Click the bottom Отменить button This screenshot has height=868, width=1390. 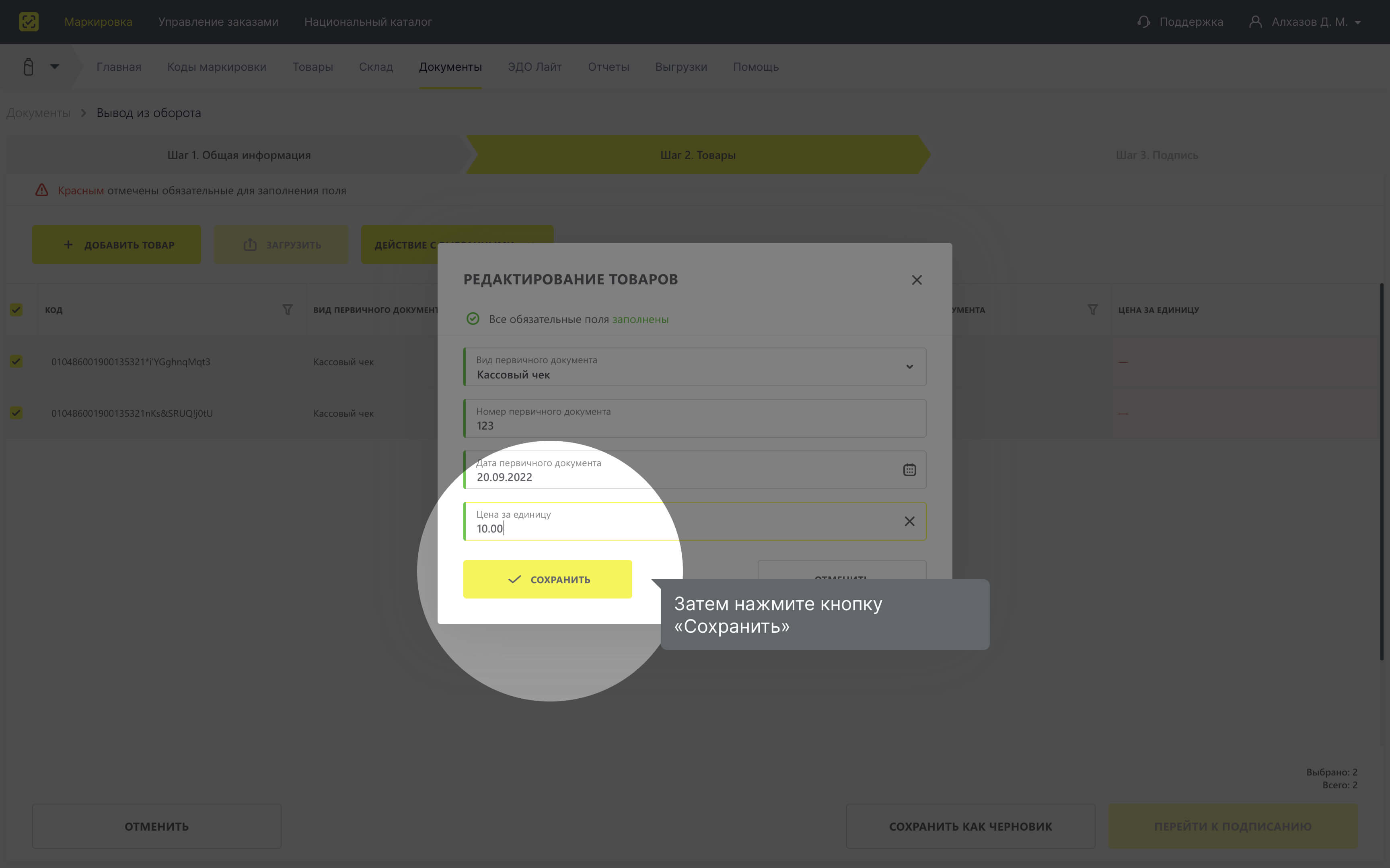click(x=157, y=826)
